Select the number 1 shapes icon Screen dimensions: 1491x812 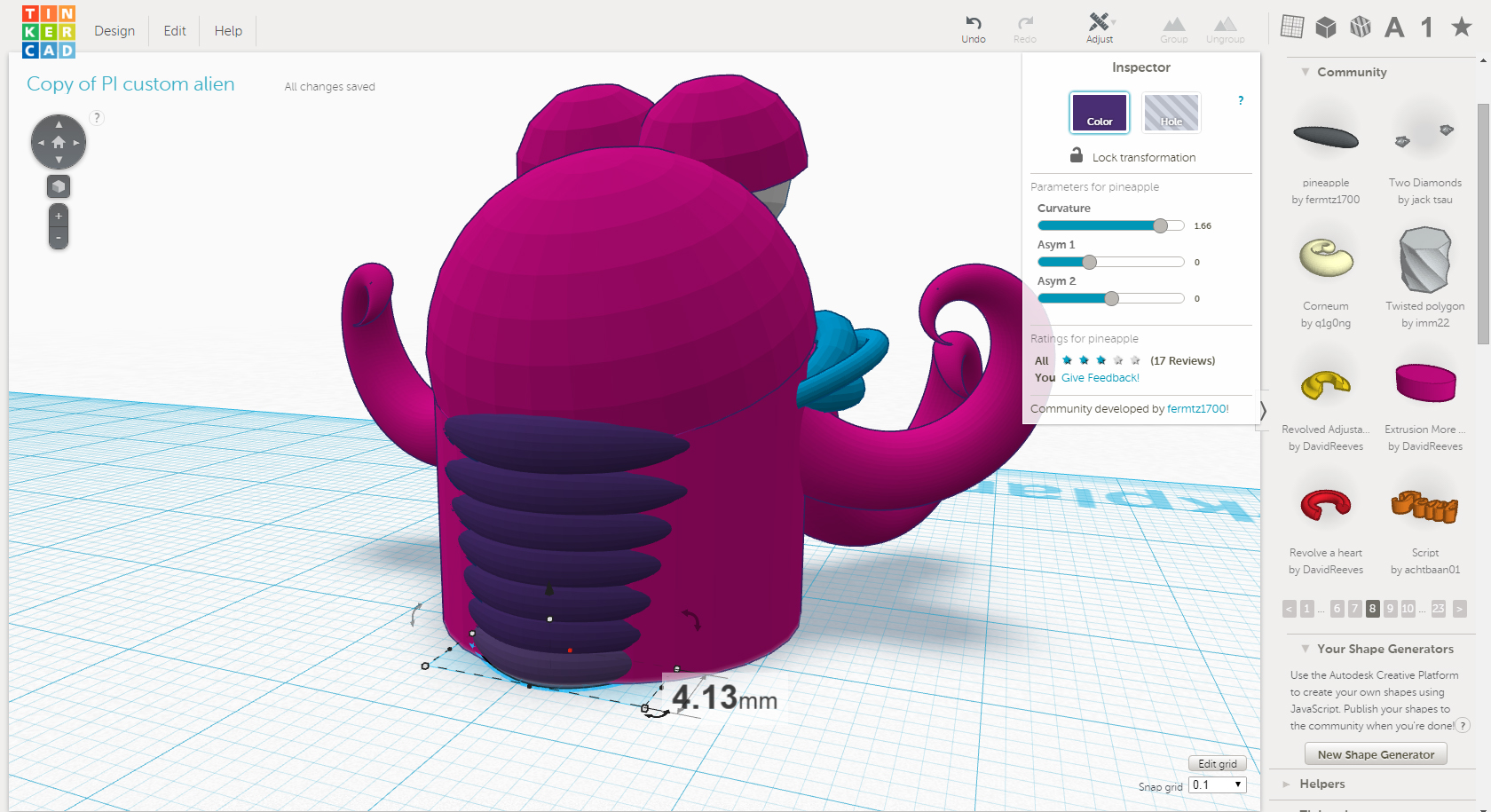pos(1427,28)
